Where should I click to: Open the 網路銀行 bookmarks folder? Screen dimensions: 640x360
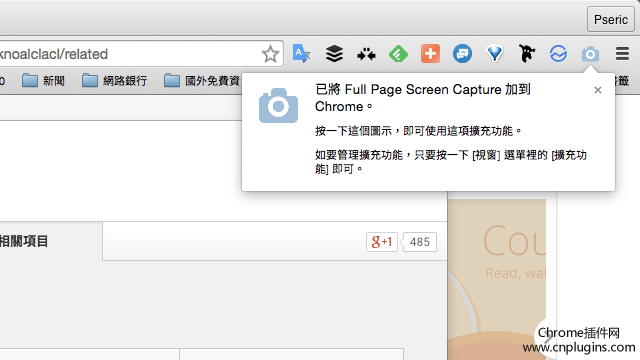[x=114, y=80]
